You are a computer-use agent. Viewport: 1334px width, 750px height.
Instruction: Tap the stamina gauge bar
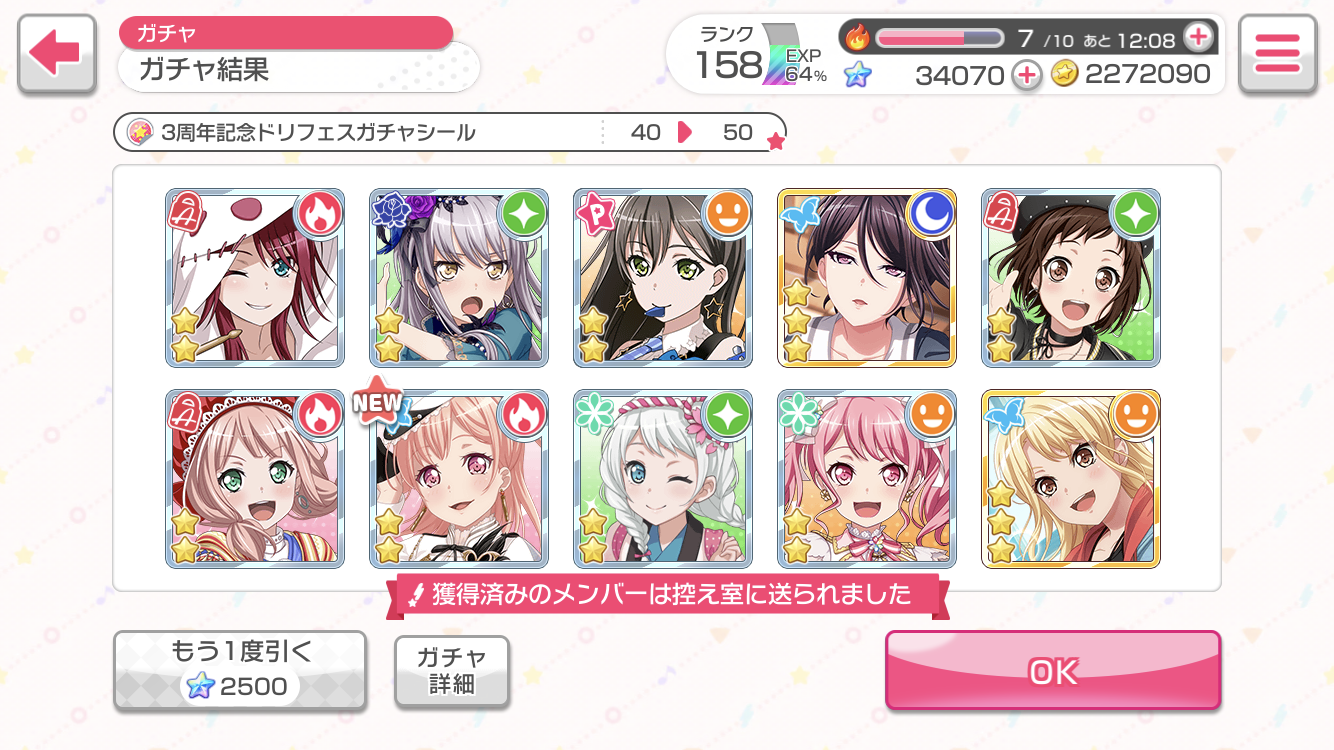pyautogui.click(x=940, y=39)
